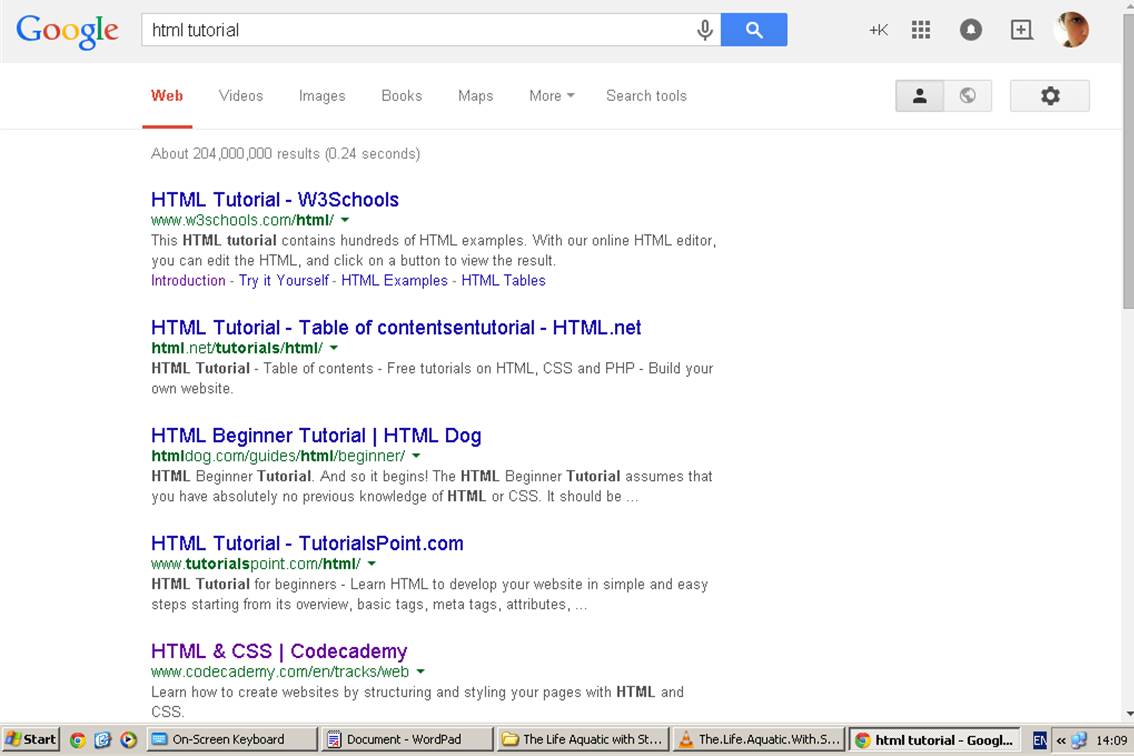Open the notifications bell icon
1134x756 pixels.
pos(971,30)
